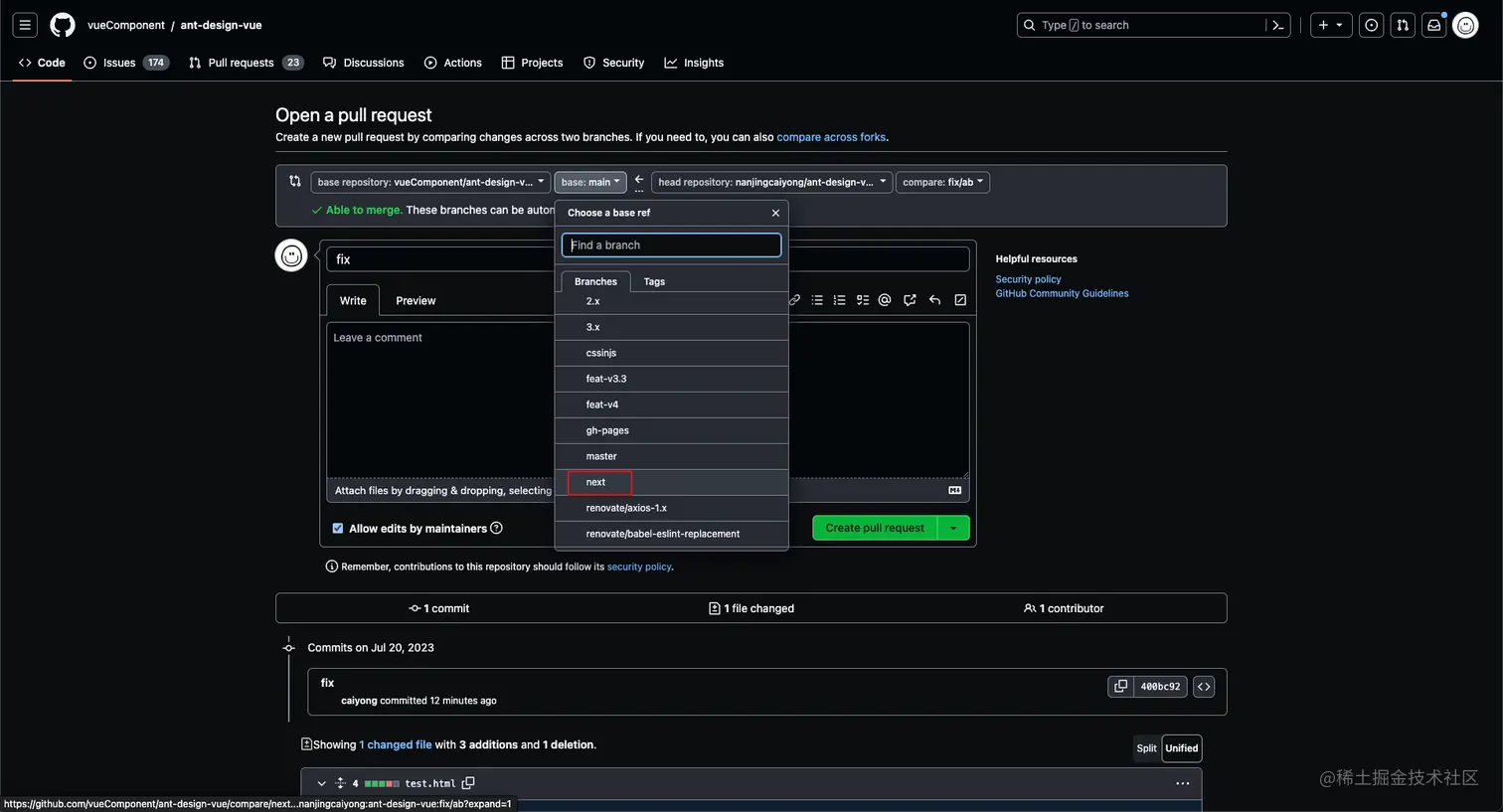Open the vueComponent owner link
This screenshot has width=1503, height=812.
pyautogui.click(x=126, y=25)
